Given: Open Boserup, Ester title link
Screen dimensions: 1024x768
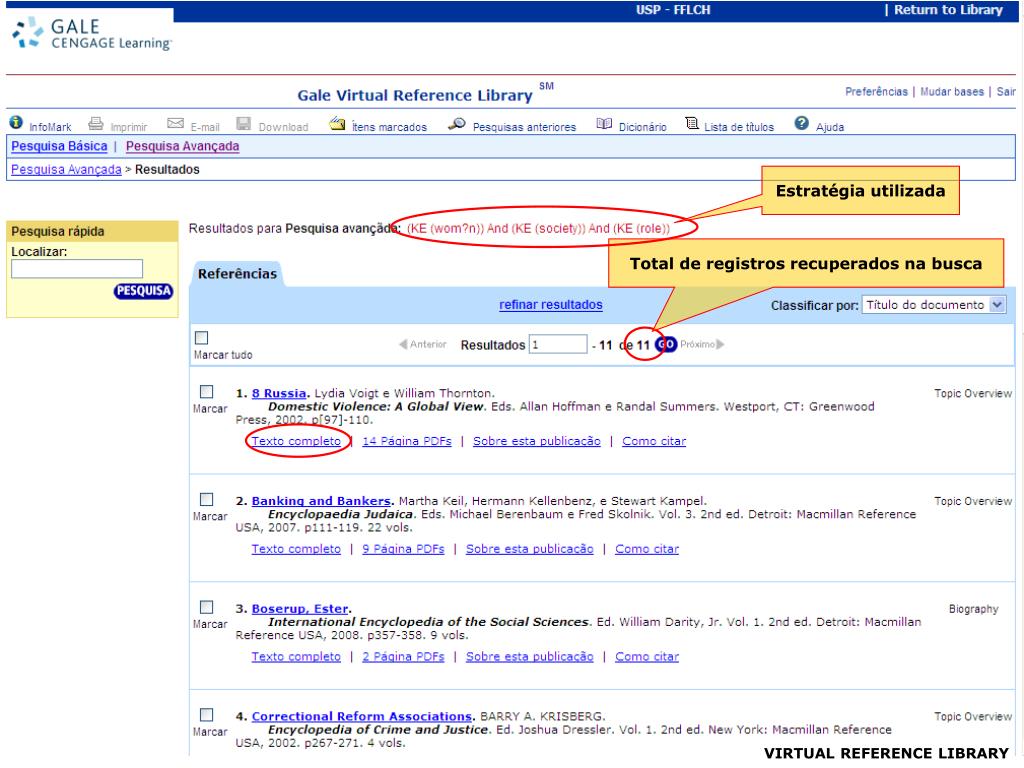Looking at the screenshot, I should coord(300,609).
